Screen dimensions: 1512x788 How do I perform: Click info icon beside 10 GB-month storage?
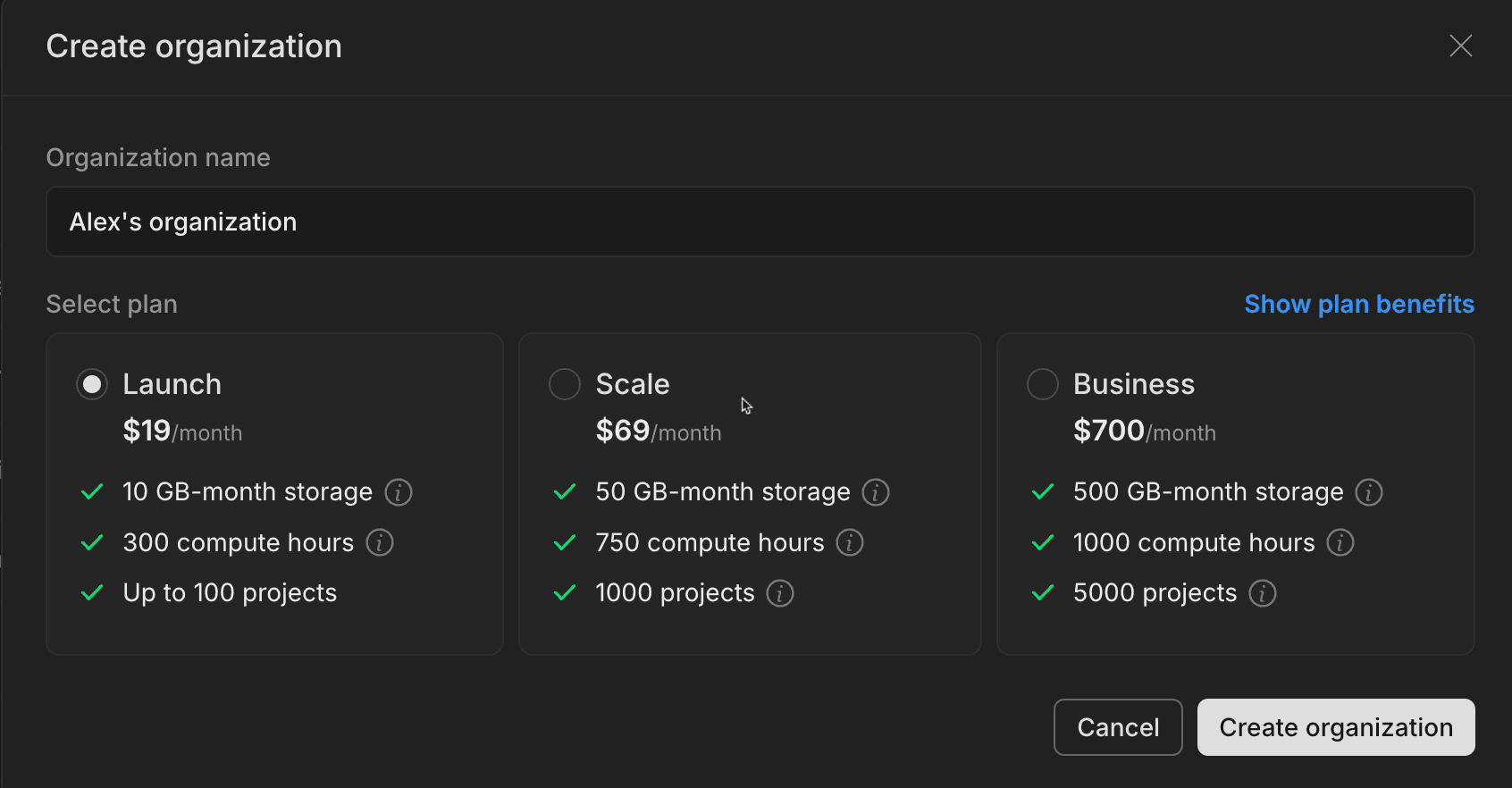[x=398, y=492]
